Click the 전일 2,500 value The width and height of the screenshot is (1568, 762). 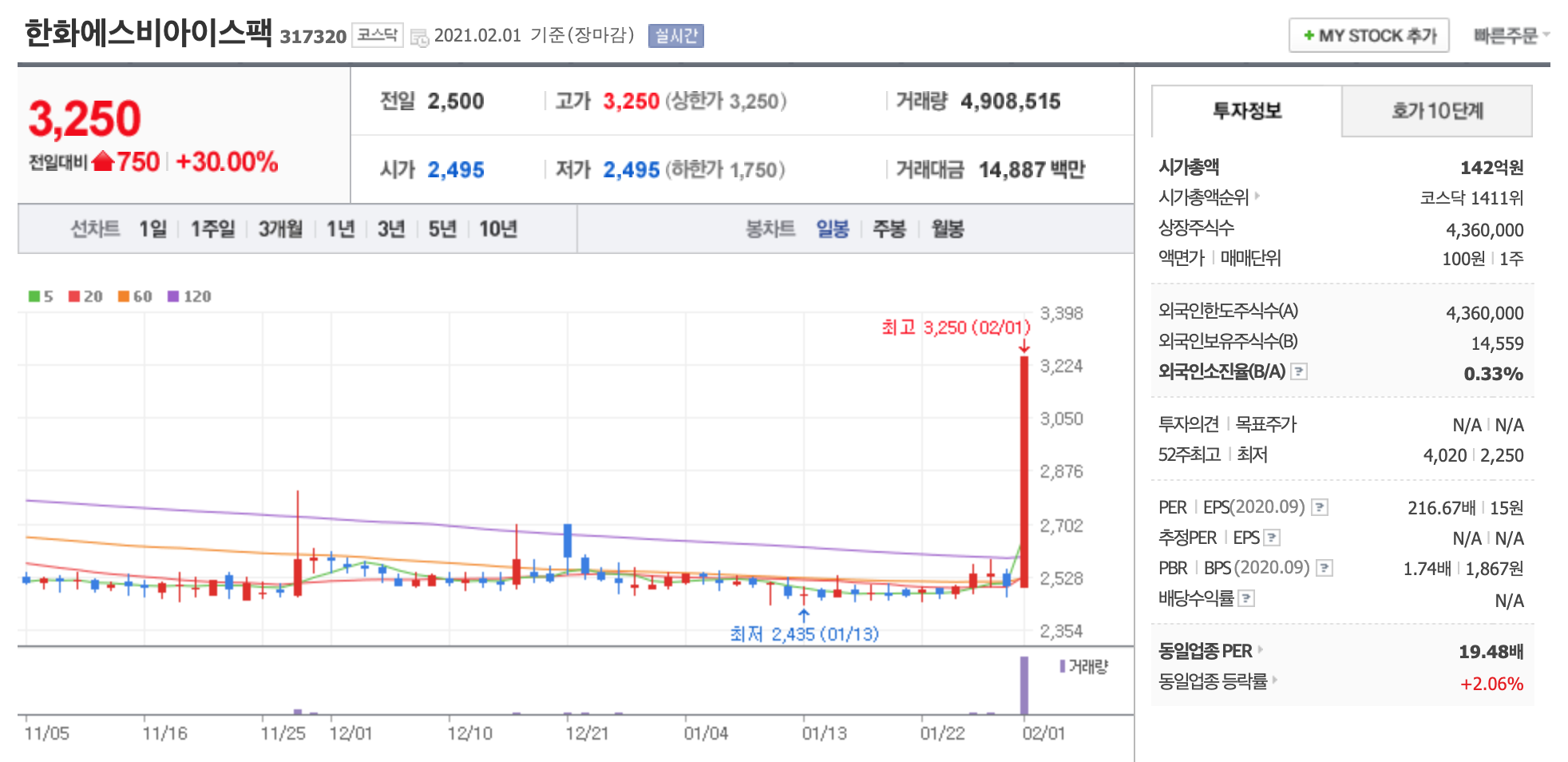click(x=456, y=101)
